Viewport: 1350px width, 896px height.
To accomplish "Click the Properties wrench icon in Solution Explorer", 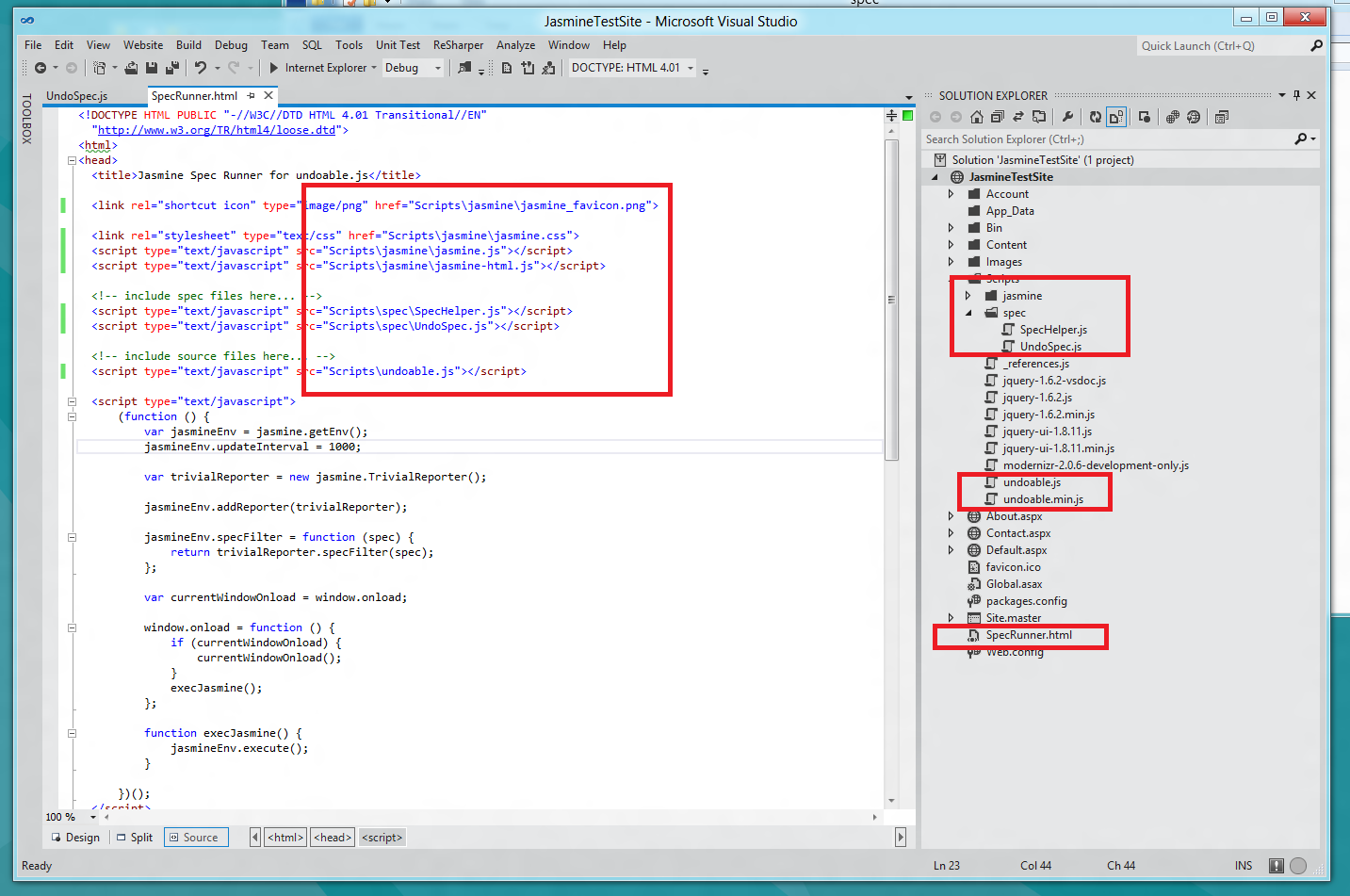I will tap(1067, 117).
